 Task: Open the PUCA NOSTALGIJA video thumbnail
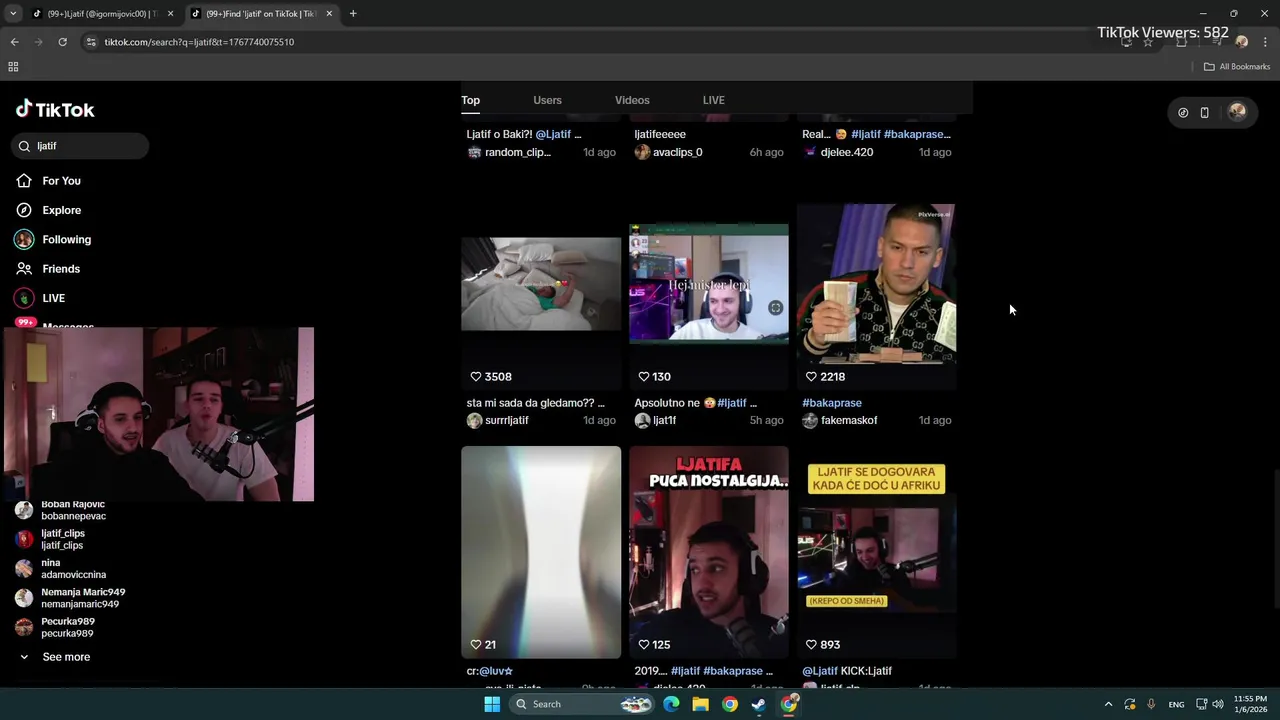coord(709,552)
